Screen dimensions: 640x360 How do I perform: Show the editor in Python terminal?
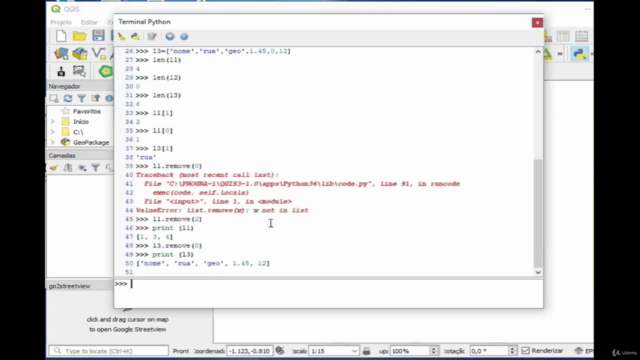[x=152, y=36]
